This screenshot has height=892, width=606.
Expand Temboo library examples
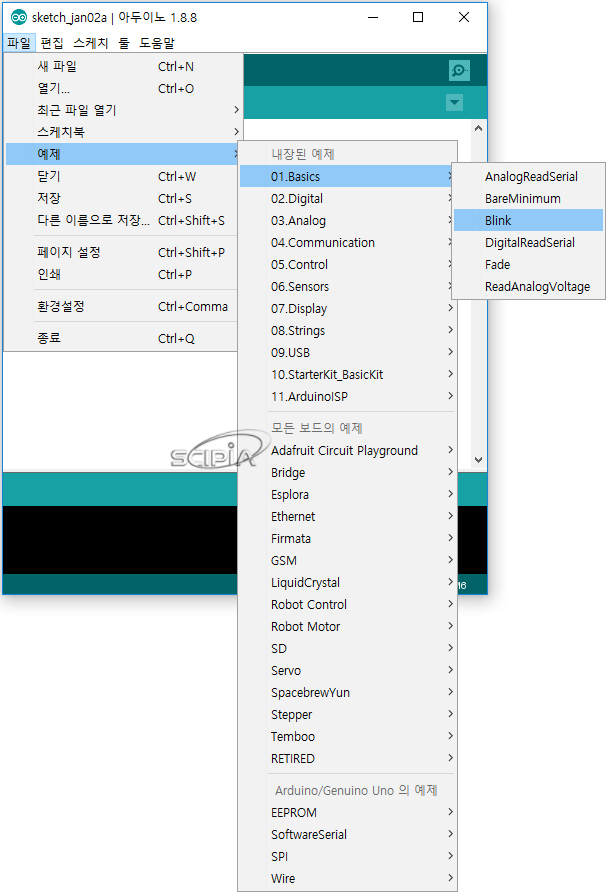[348, 737]
